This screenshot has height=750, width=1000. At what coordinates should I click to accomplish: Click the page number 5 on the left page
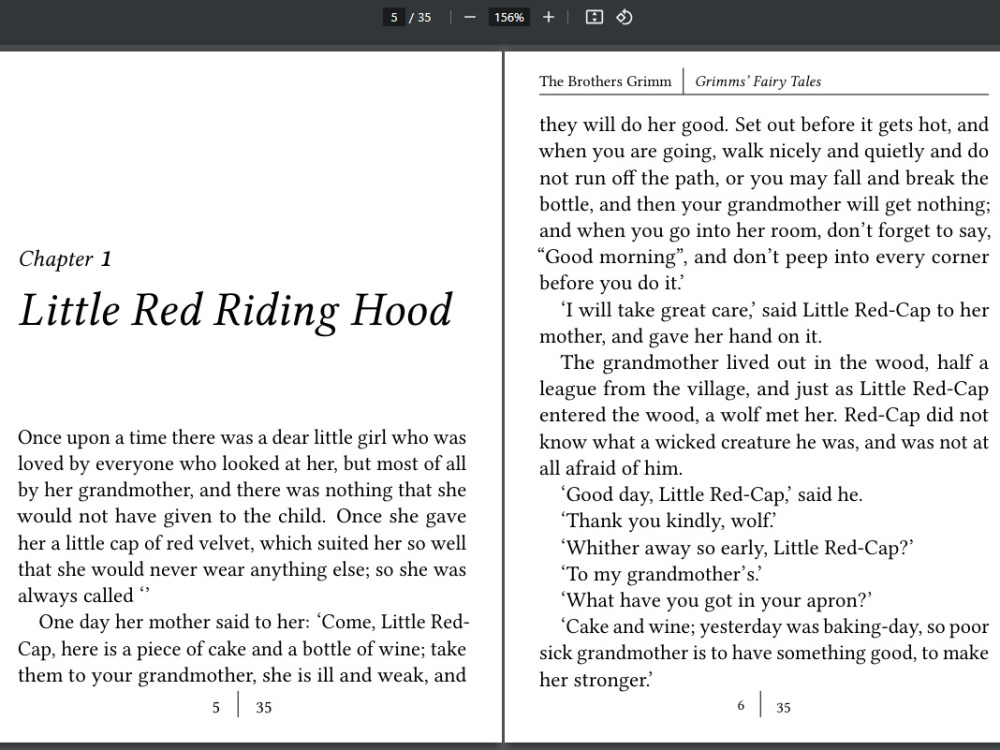point(215,707)
